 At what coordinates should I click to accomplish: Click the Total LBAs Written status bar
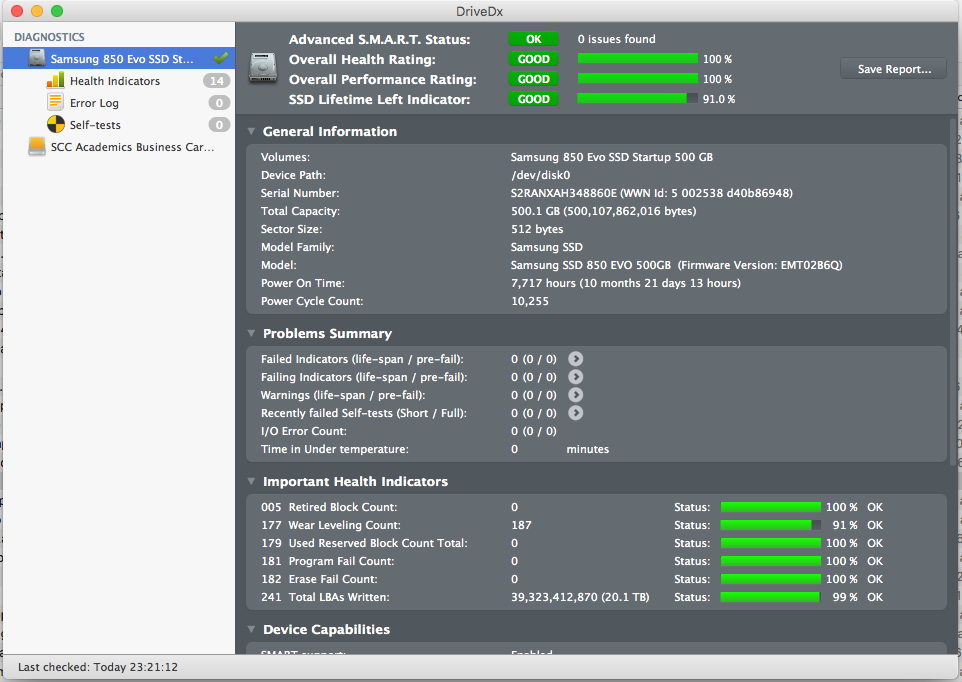tap(771, 597)
